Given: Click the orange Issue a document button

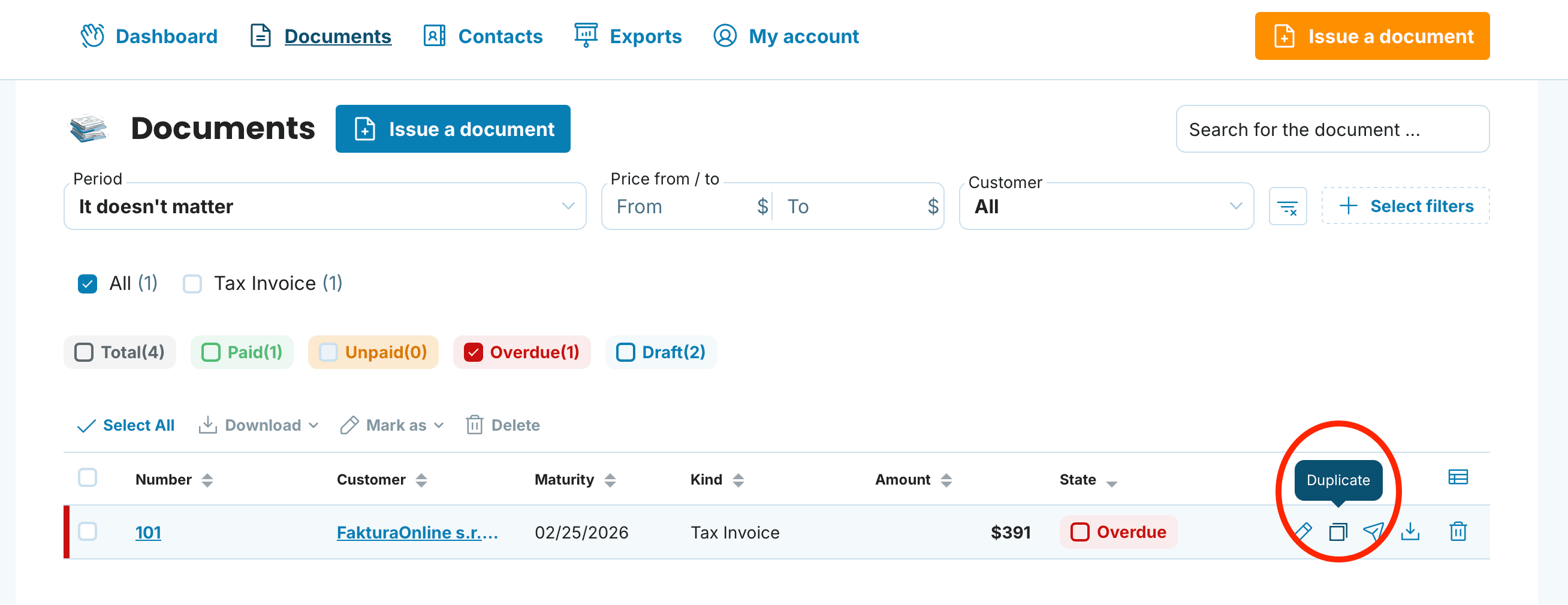Looking at the screenshot, I should point(1372,37).
